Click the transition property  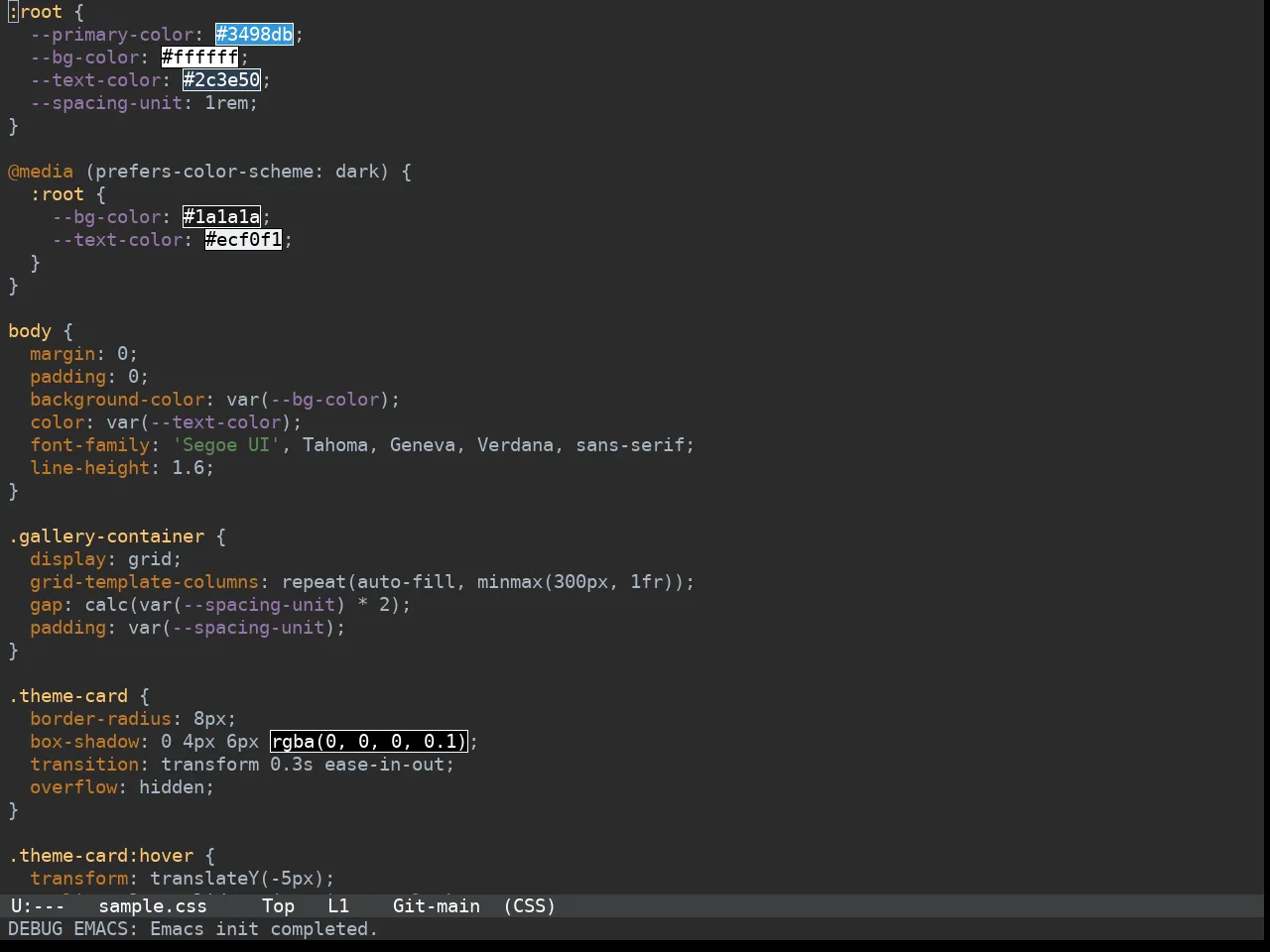coord(84,765)
